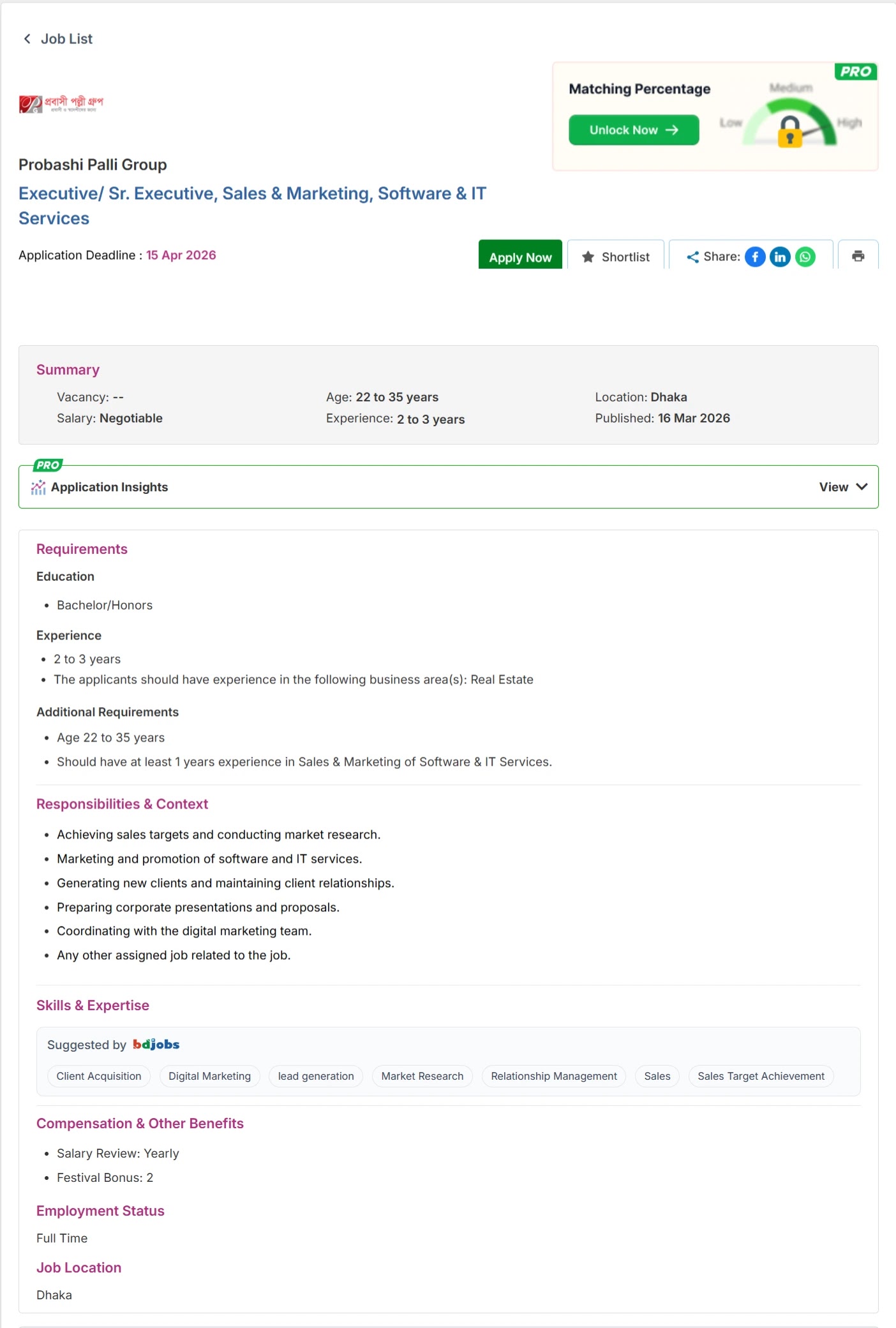Select the Client Acquisition skill tag

99,1076
